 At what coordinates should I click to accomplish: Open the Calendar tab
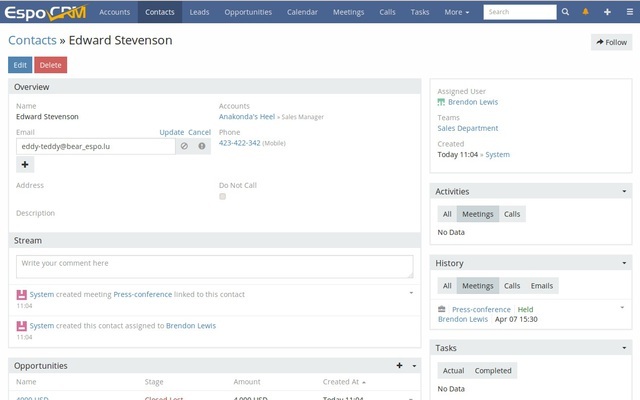click(x=301, y=12)
